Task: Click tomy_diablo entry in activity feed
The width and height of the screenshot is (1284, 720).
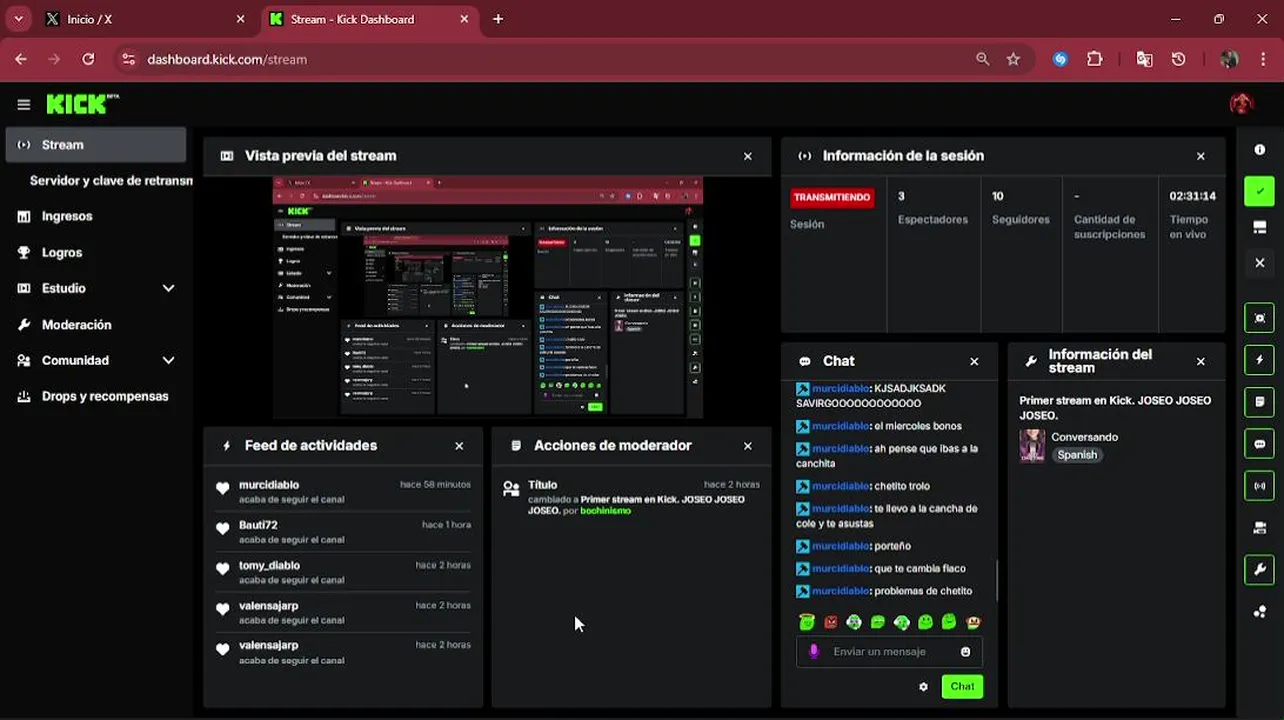Action: pyautogui.click(x=342, y=572)
